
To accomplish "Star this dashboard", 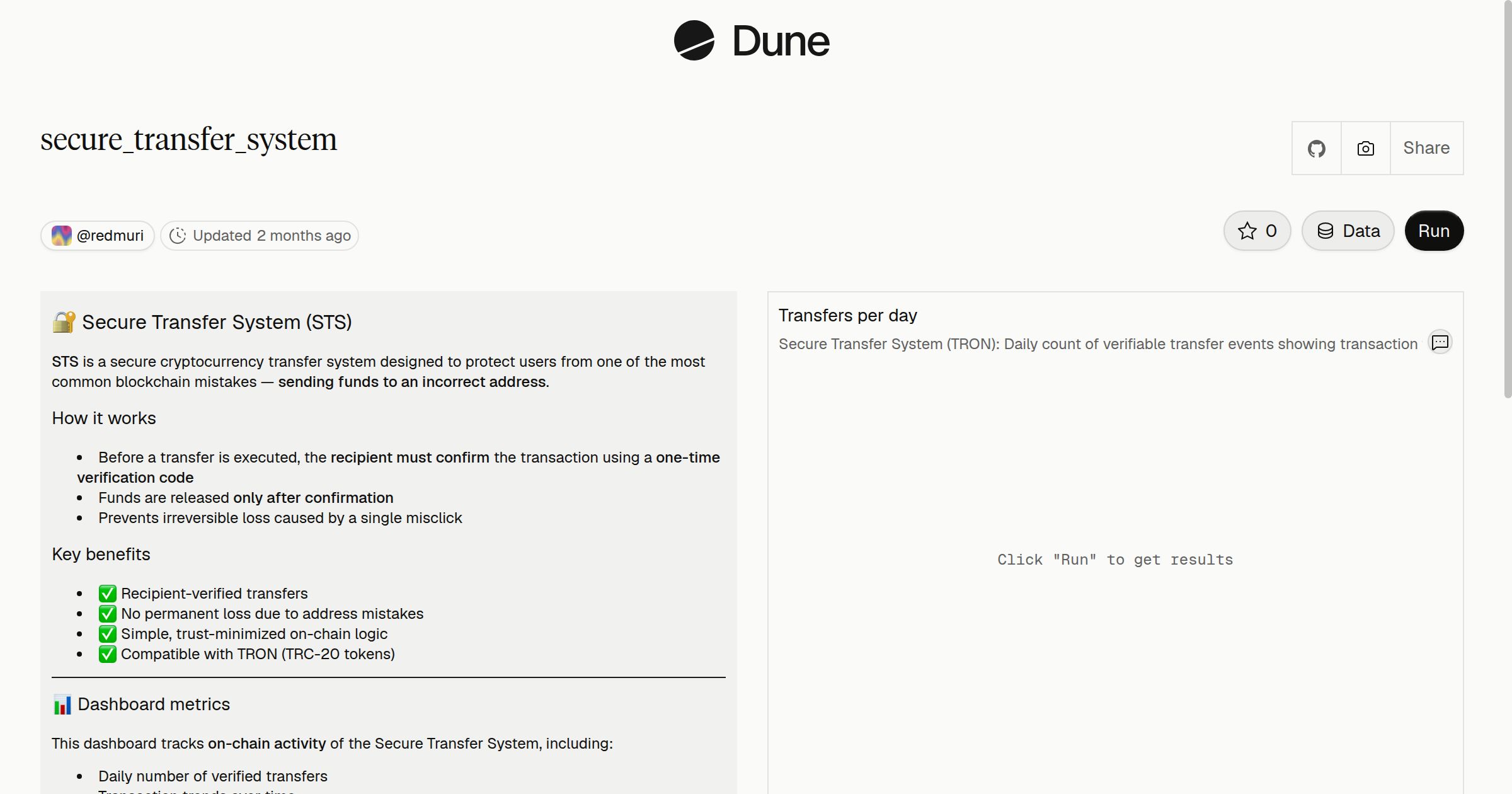I will point(1257,231).
